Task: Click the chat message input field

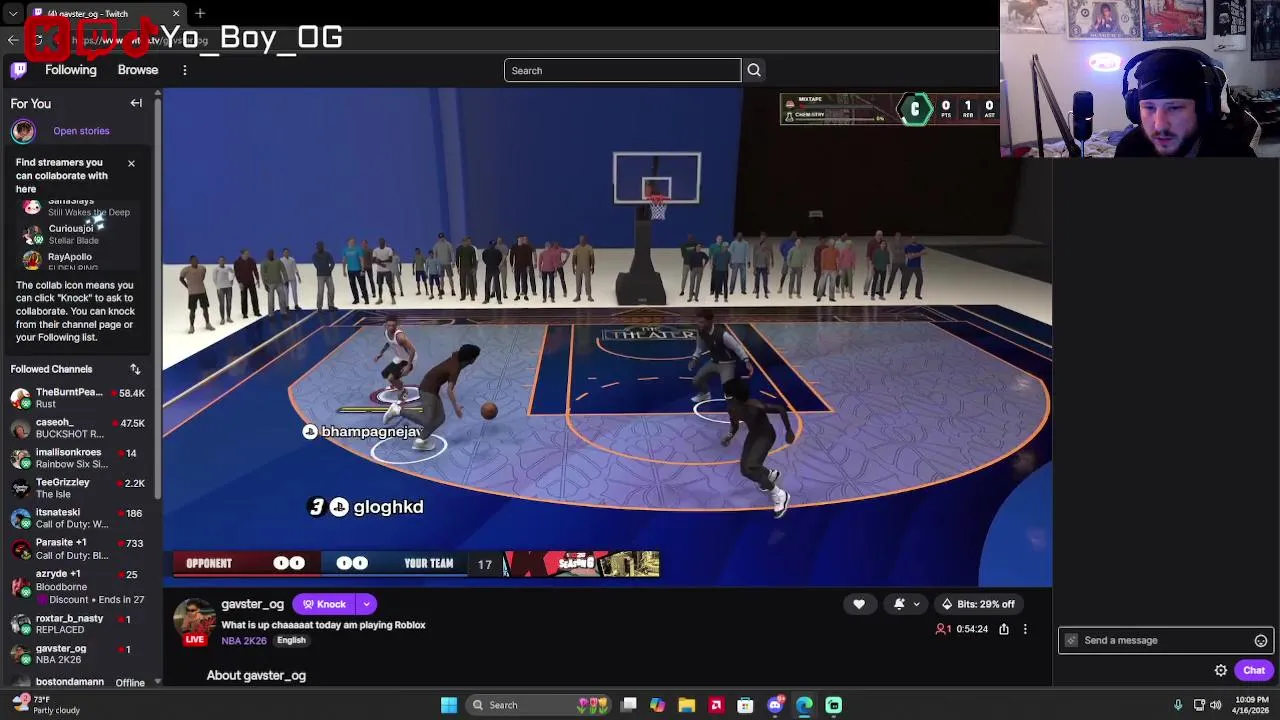Action: coord(1165,640)
